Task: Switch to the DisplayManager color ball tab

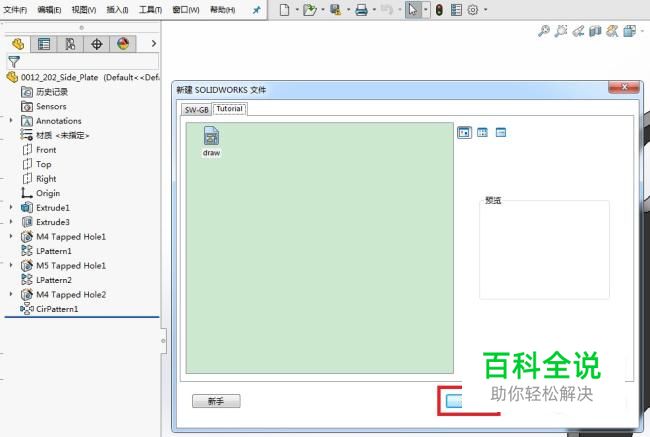Action: [x=123, y=44]
